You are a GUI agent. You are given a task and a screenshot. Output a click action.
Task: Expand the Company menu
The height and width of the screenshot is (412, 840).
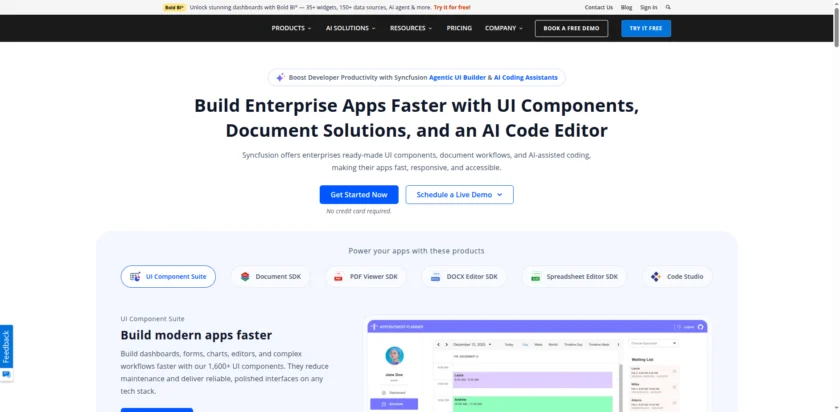pos(504,28)
